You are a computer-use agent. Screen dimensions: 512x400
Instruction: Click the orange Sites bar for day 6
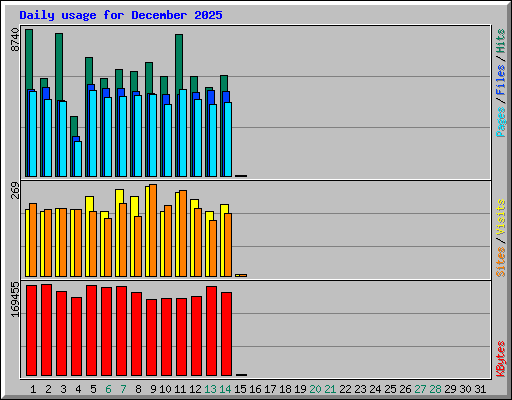tap(108, 247)
